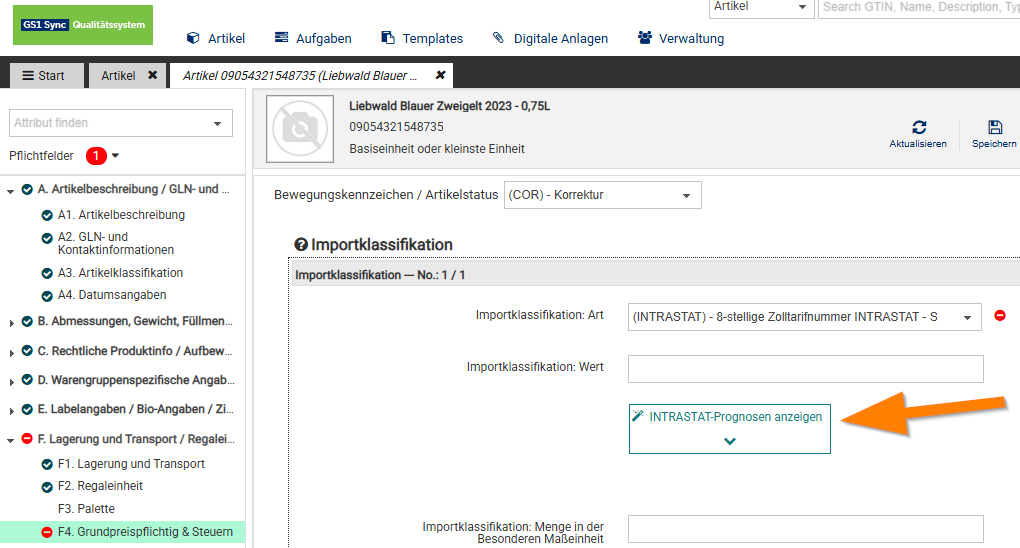Click the green check icon beside F2. Regaleinheit
Image resolution: width=1020 pixels, height=548 pixels.
pyautogui.click(x=47, y=487)
